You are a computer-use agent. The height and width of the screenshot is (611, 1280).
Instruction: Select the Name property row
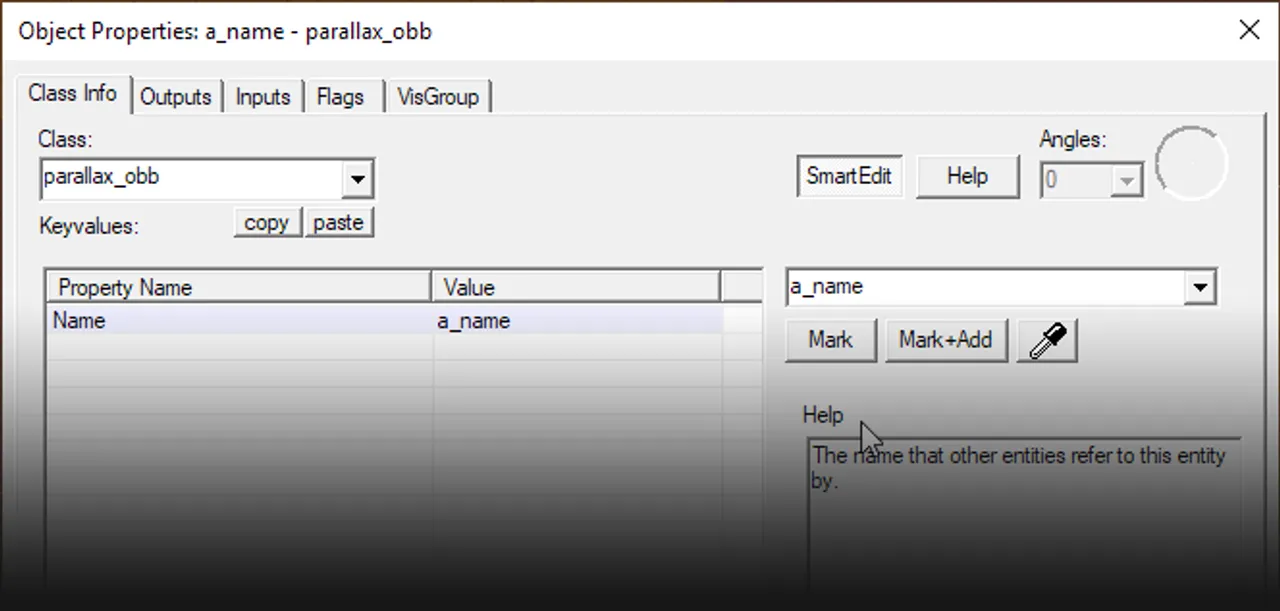pos(240,321)
